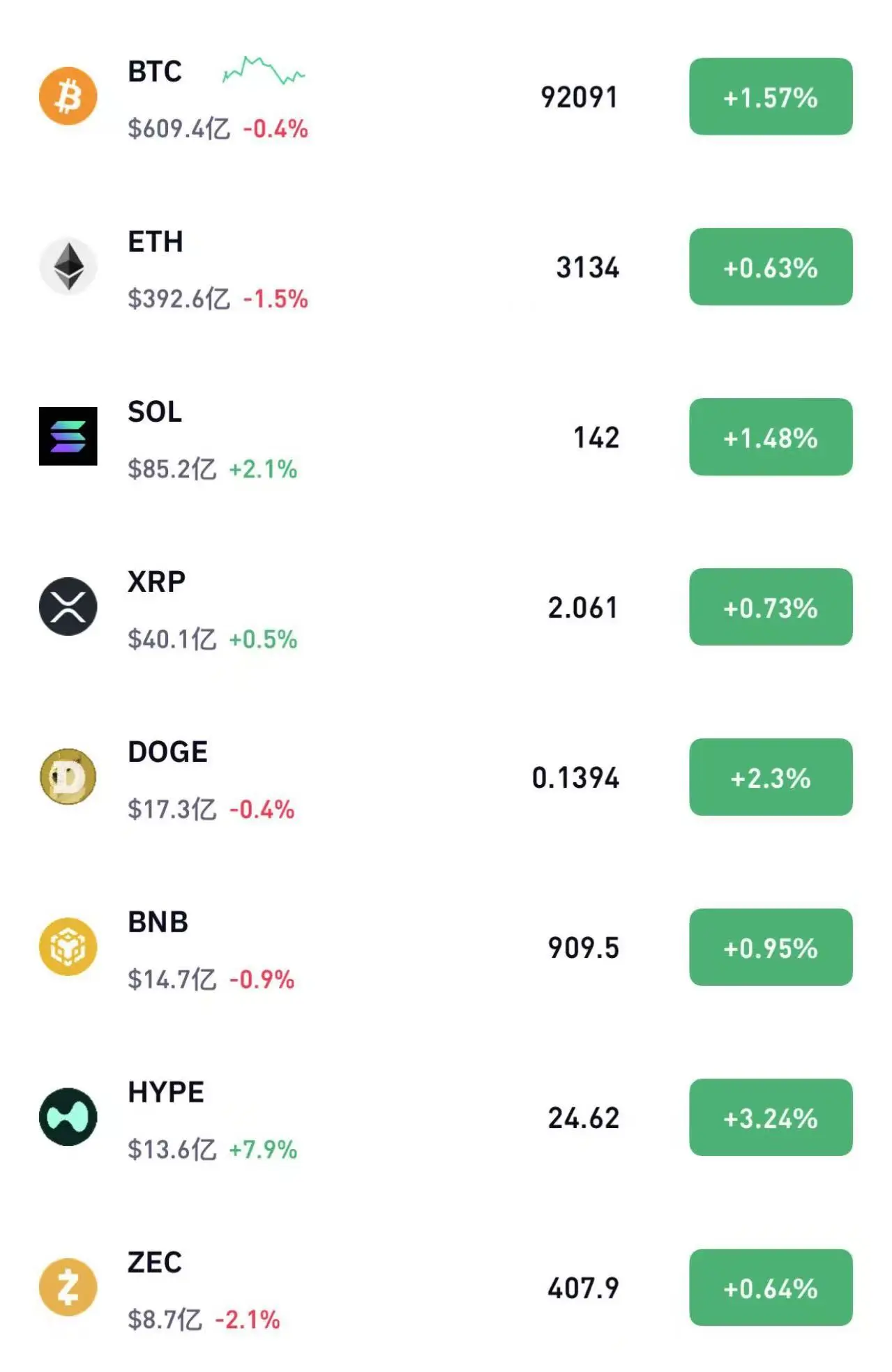Tap the Bitcoin coin logo

click(68, 96)
